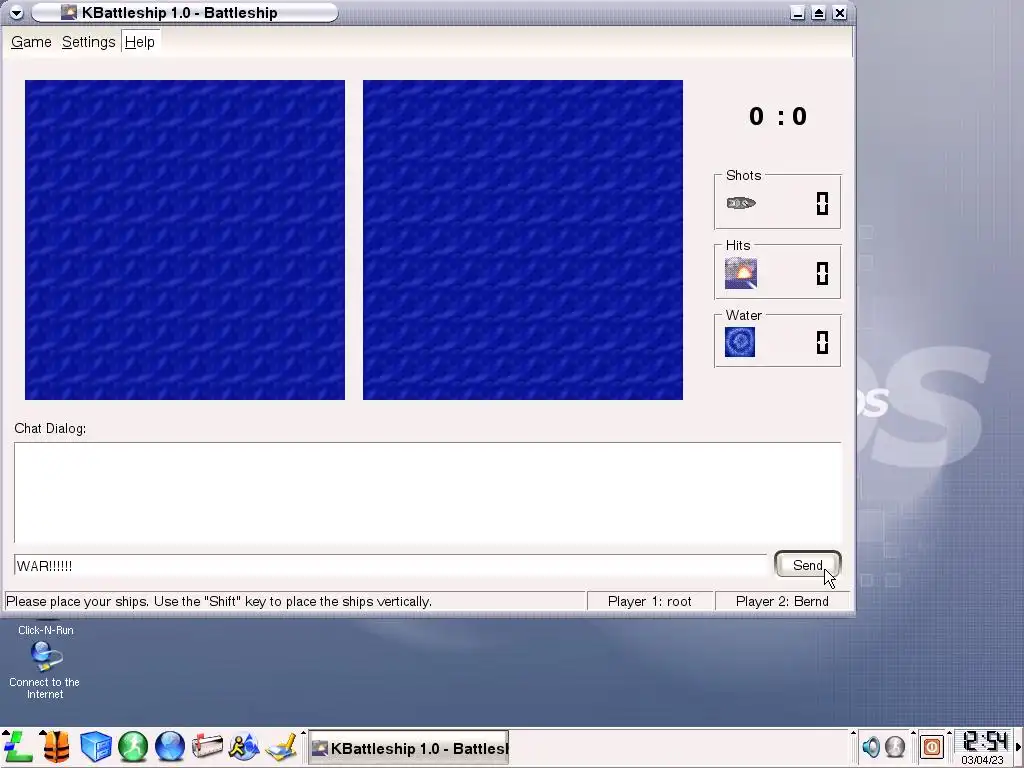Click the Water counter display
Viewport: 1024px width, 768px height.
click(822, 342)
